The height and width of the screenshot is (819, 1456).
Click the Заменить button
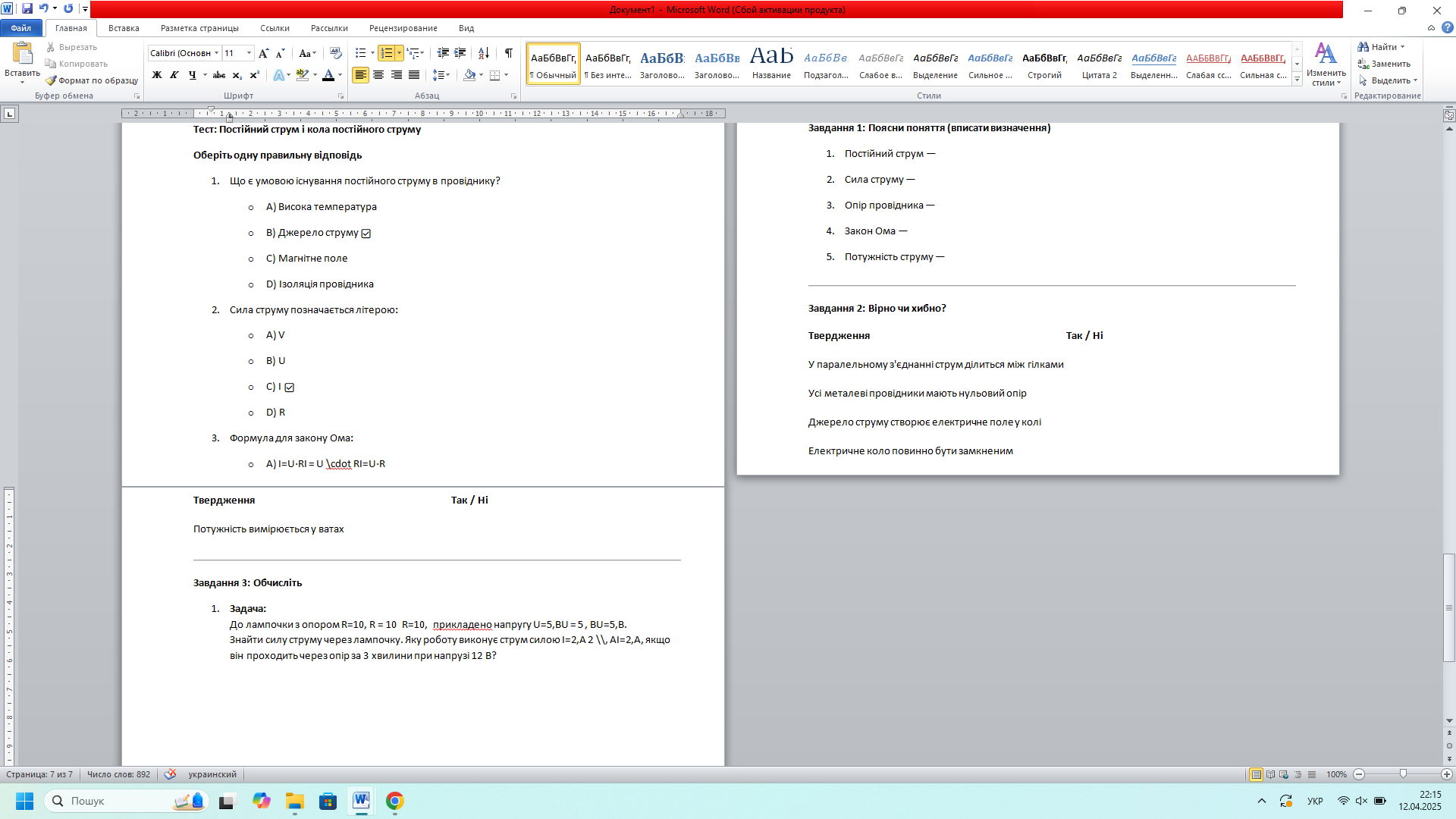tap(1385, 64)
